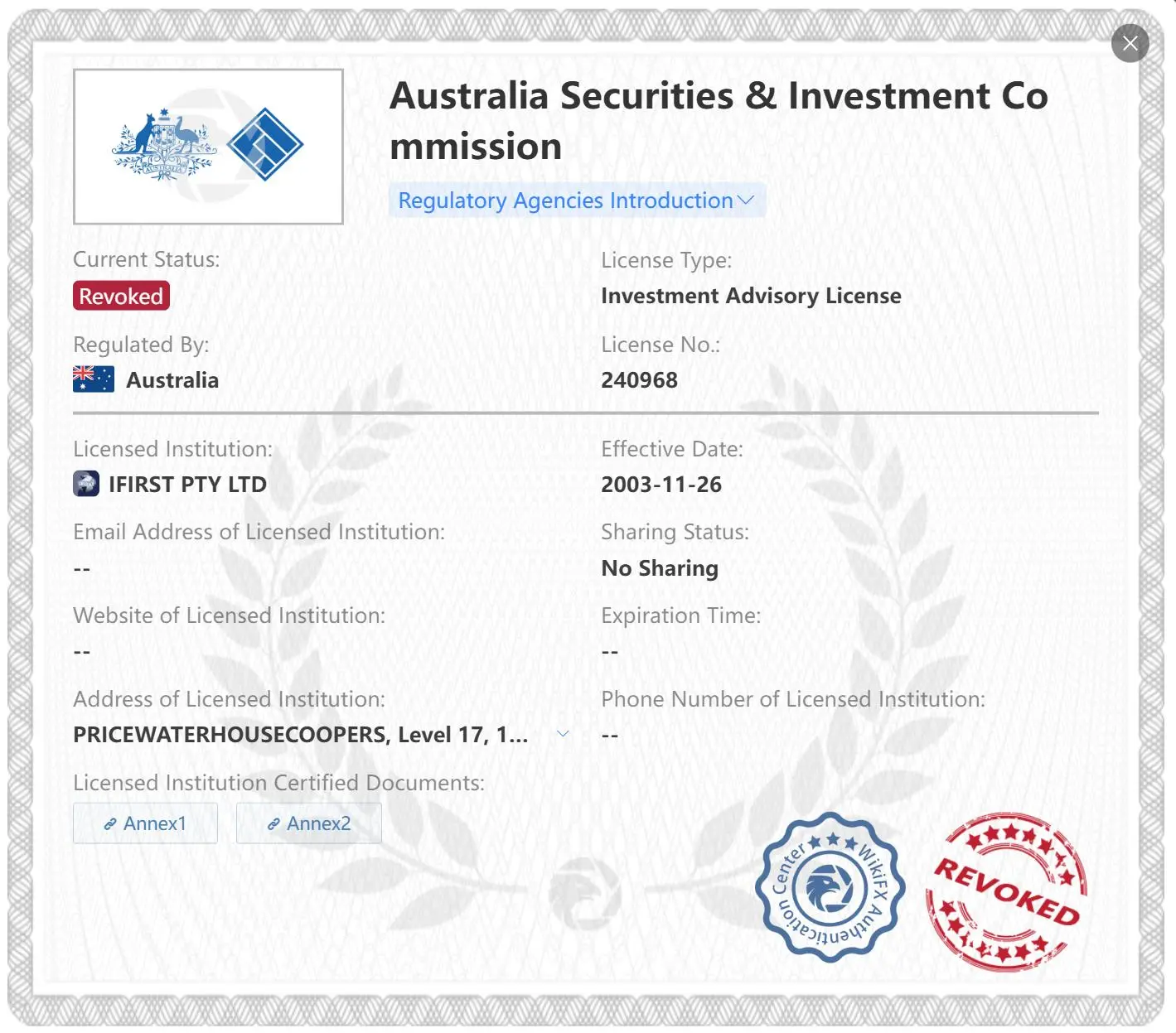This screenshot has width=1176, height=1033.
Task: Click the No Sharing status value
Action: [660, 568]
